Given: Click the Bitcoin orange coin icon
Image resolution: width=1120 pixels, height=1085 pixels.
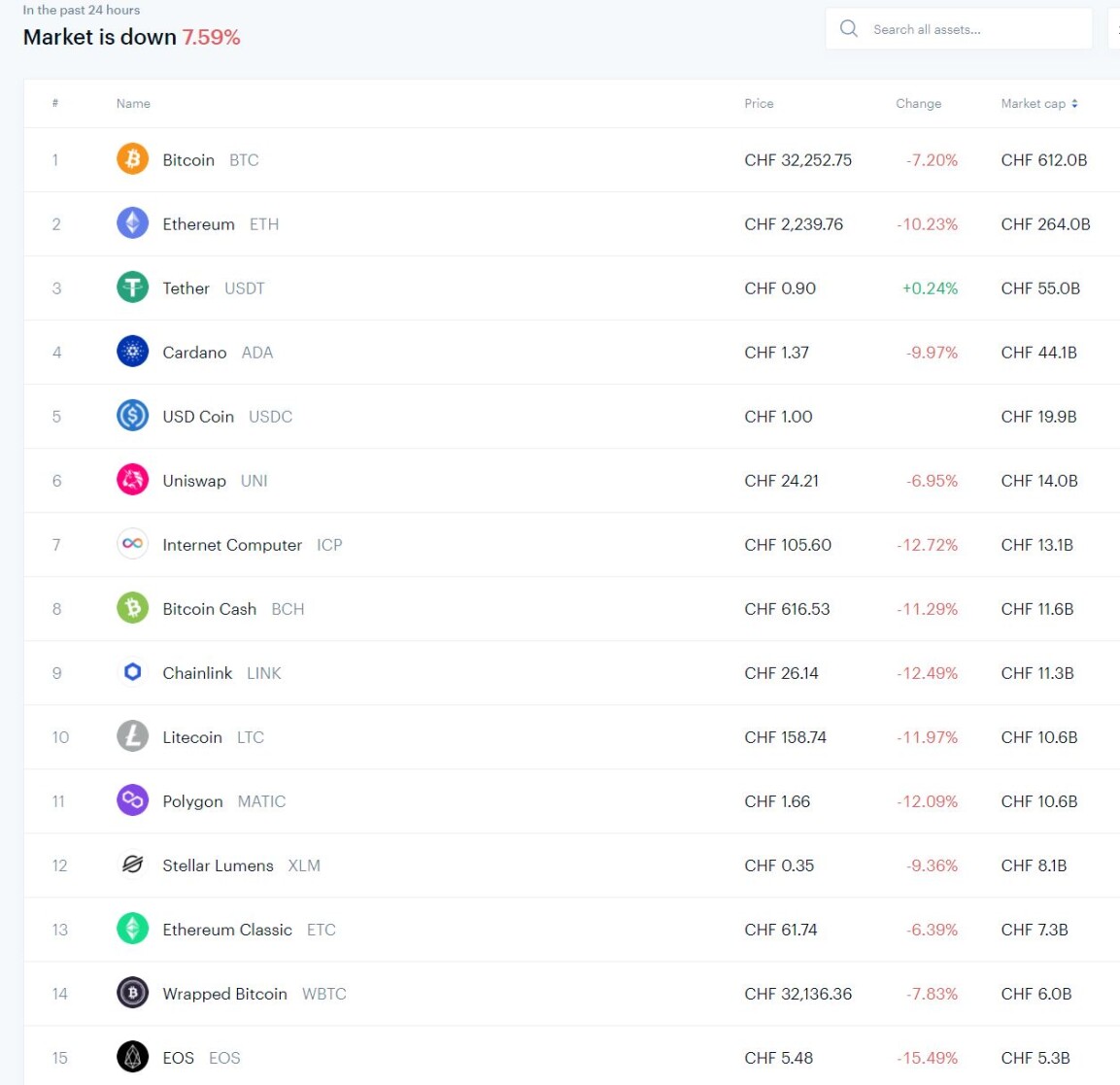Looking at the screenshot, I should point(132,159).
